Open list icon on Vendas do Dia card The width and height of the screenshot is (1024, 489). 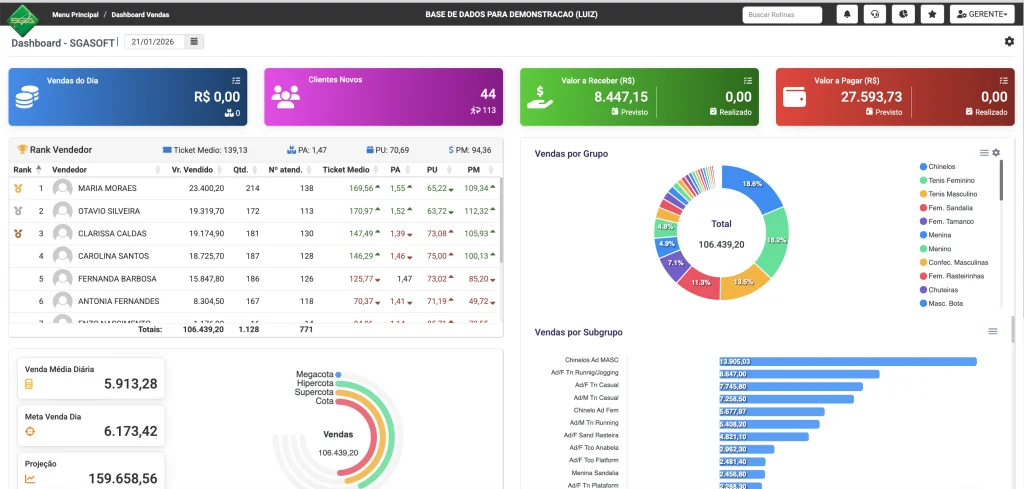[x=236, y=80]
